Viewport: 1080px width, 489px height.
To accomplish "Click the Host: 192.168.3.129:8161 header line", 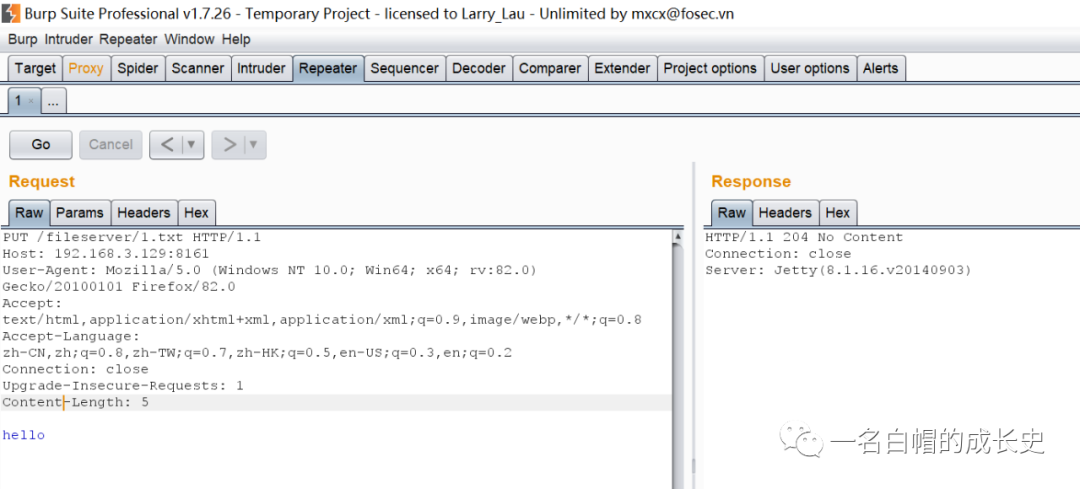I will pyautogui.click(x=105, y=253).
